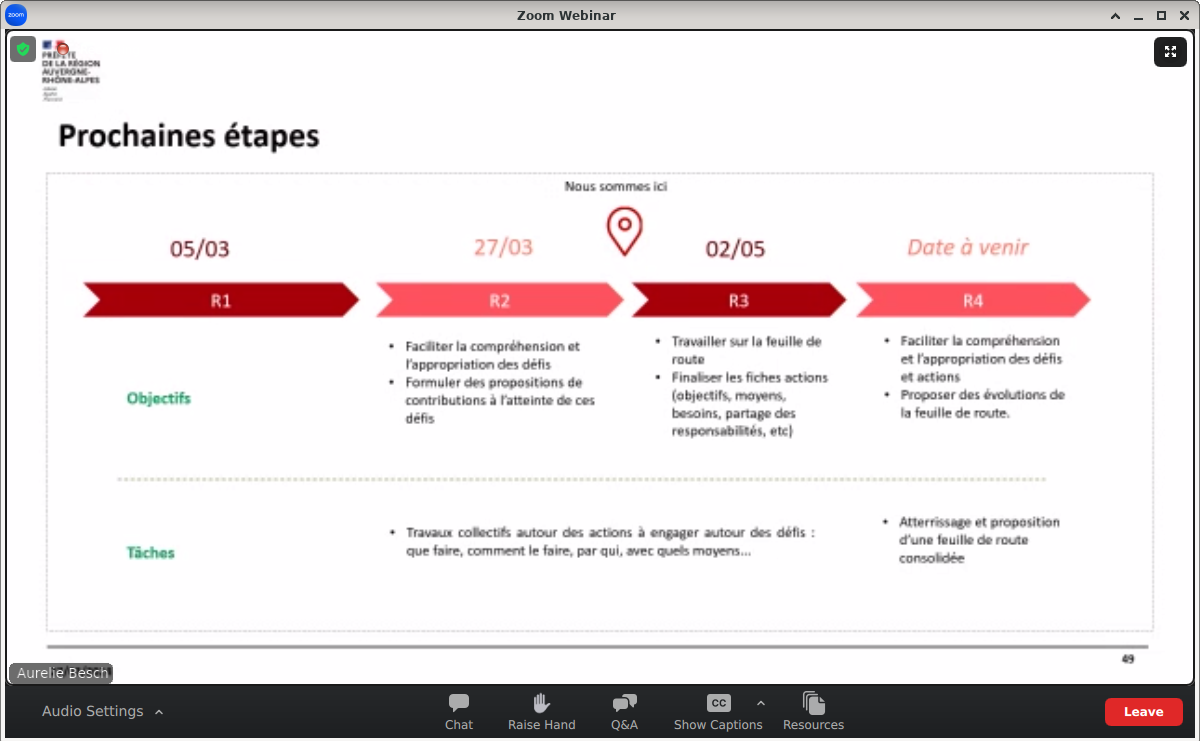
Task: Click the slide page number 49
Action: coord(1128,659)
